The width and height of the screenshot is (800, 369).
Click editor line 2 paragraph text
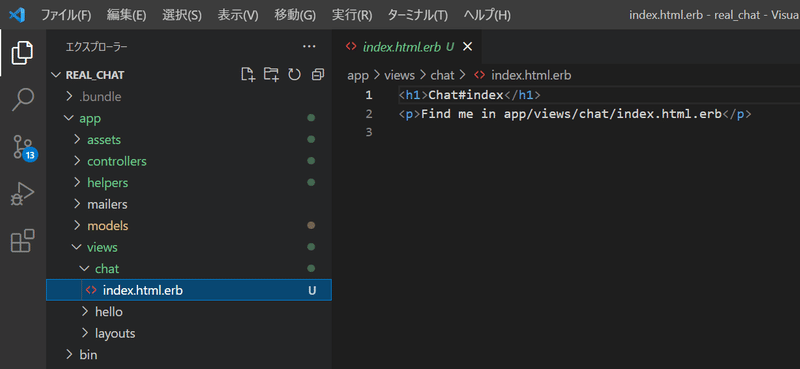tap(571, 114)
